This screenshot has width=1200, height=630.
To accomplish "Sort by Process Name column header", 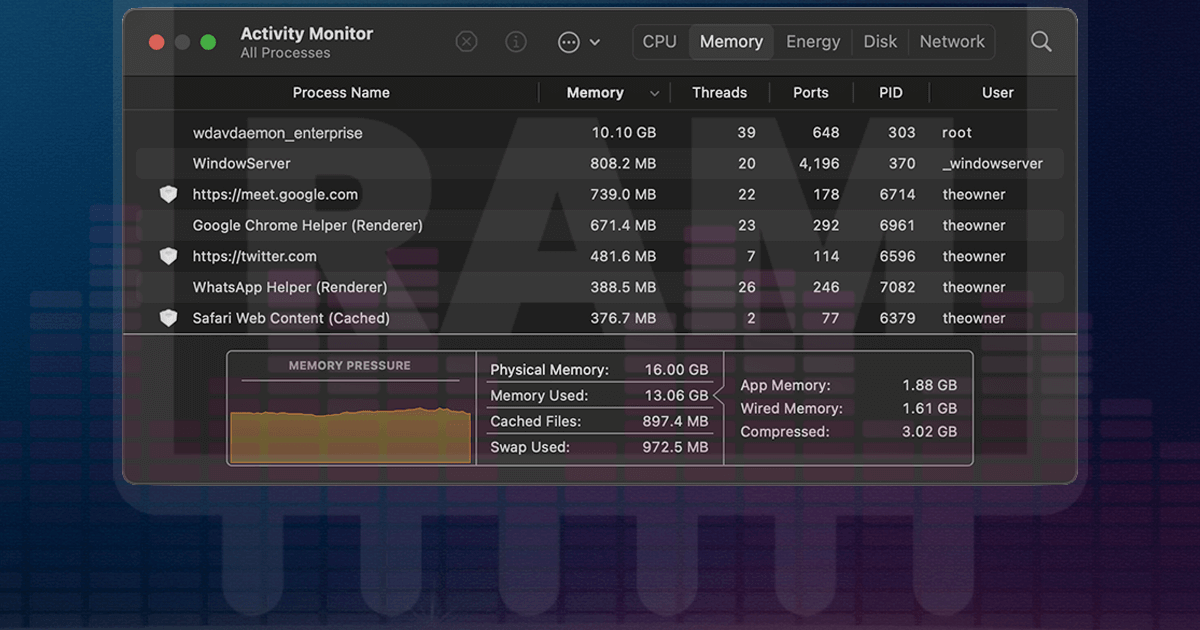I will [341, 93].
